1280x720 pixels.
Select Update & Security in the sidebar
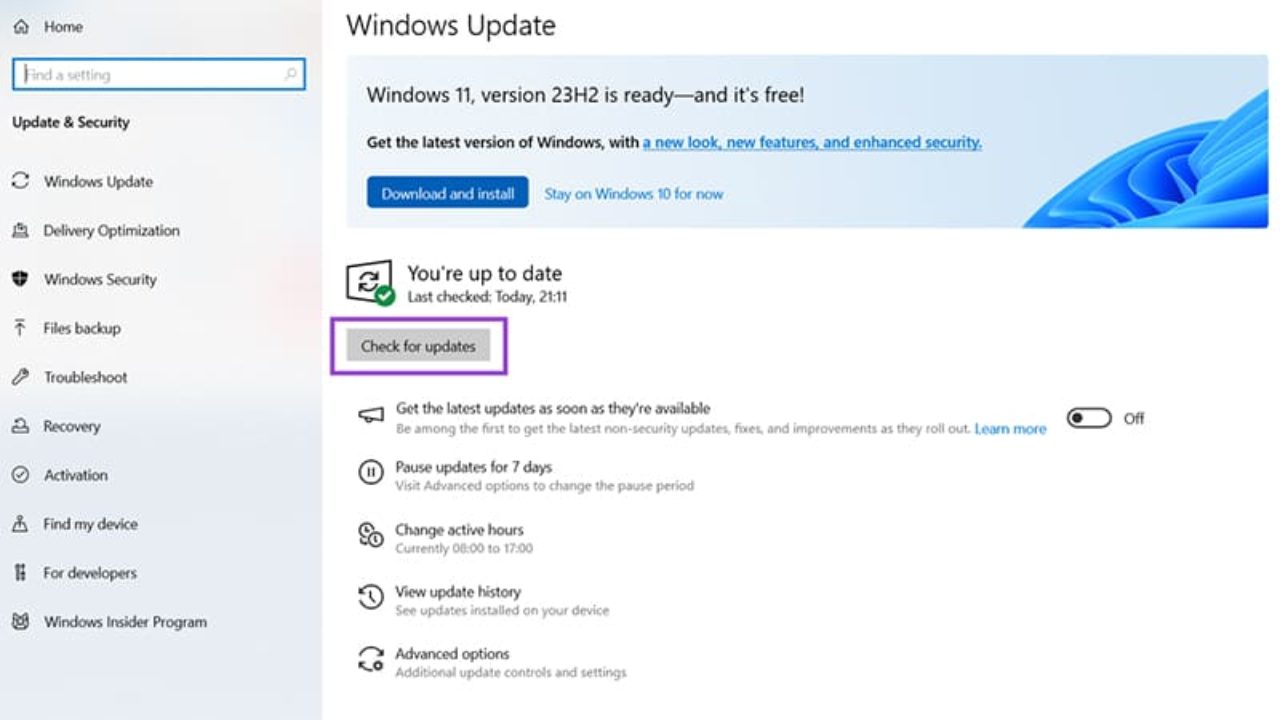[x=70, y=121]
